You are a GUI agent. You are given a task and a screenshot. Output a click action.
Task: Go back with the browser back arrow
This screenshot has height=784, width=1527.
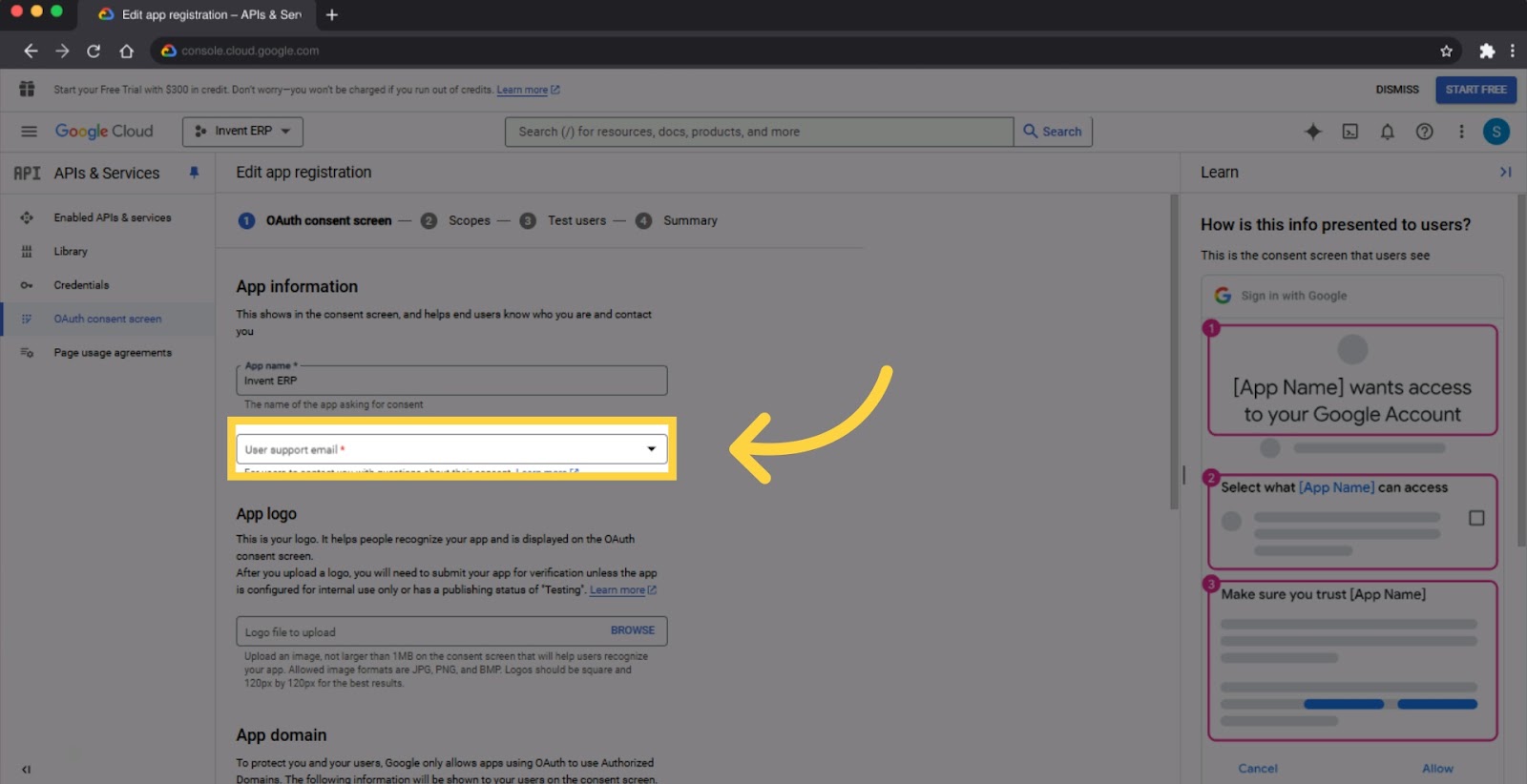tap(31, 51)
